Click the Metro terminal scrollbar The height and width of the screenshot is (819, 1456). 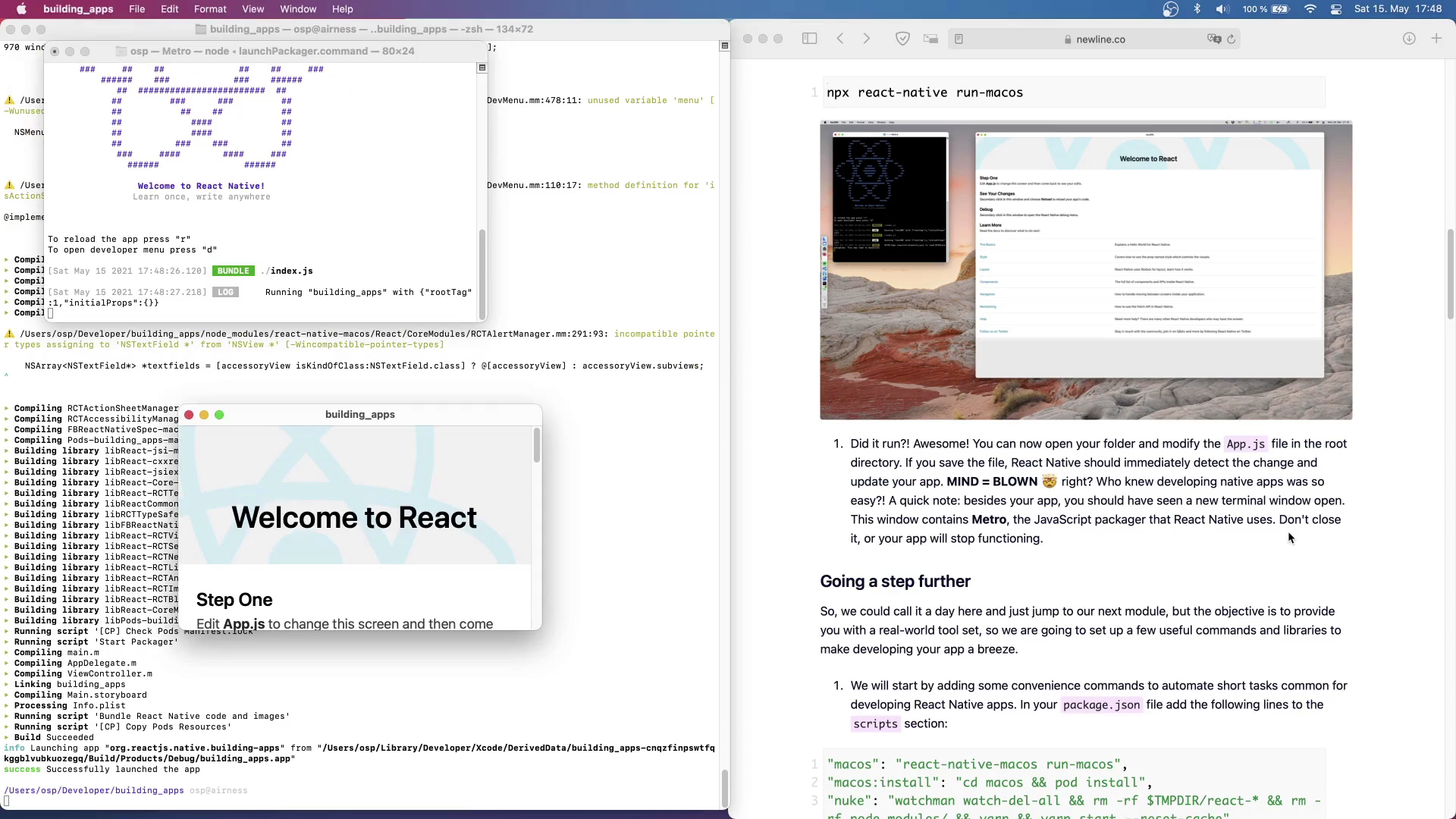[x=482, y=275]
